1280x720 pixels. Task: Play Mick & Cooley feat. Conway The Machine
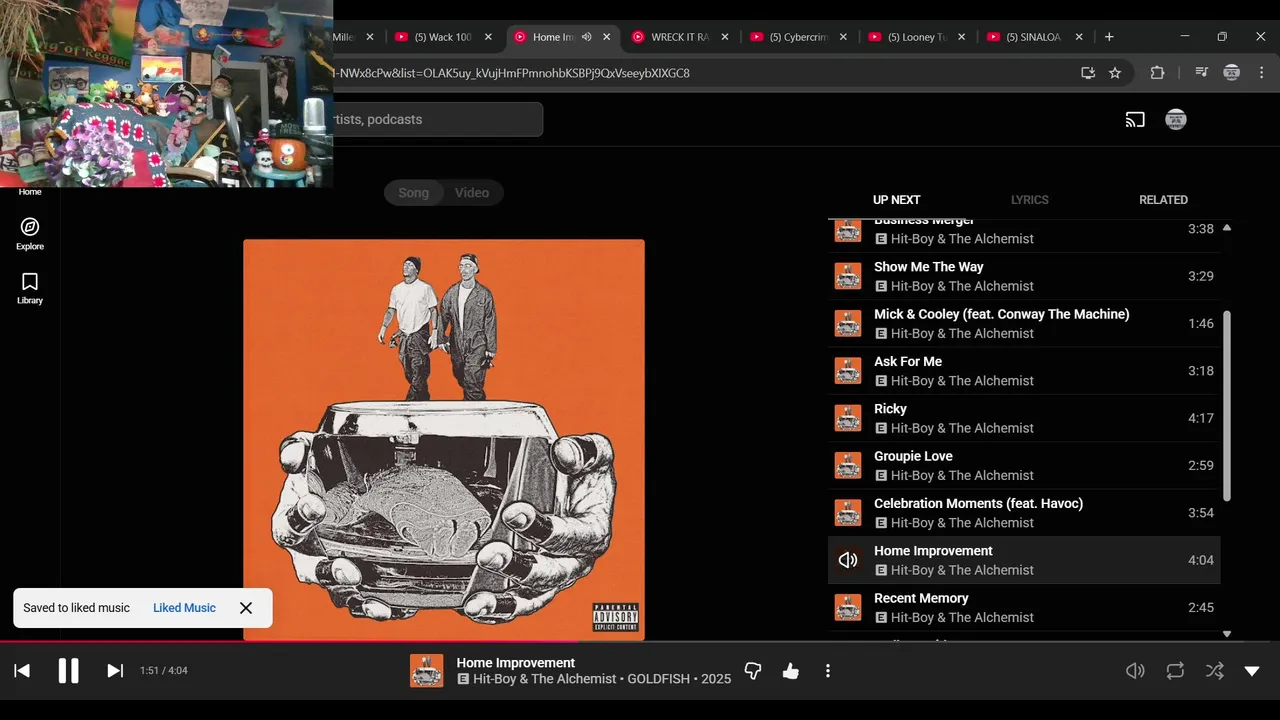(1024, 323)
